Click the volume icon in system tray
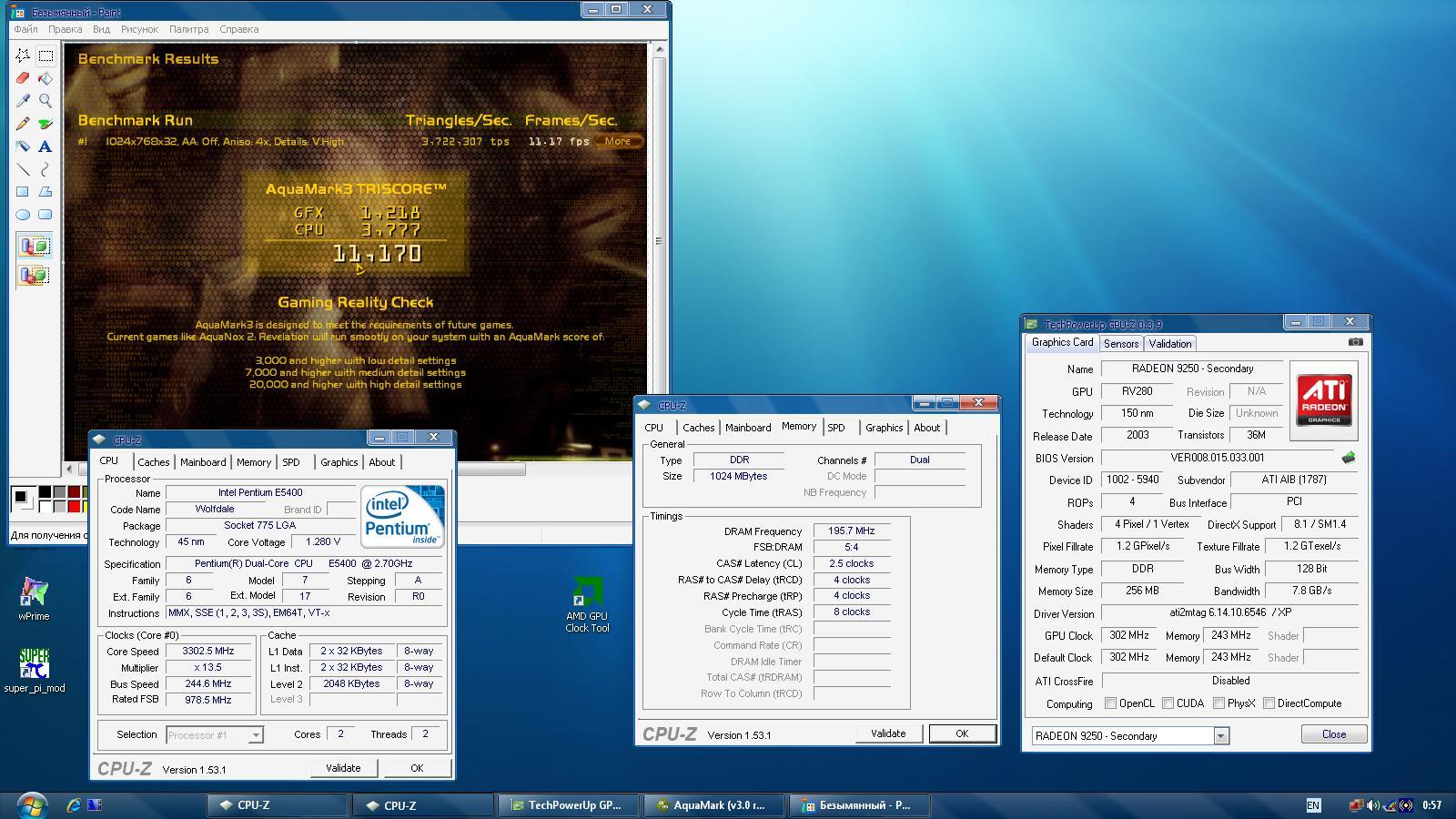Viewport: 1456px width, 819px height. point(1372,804)
